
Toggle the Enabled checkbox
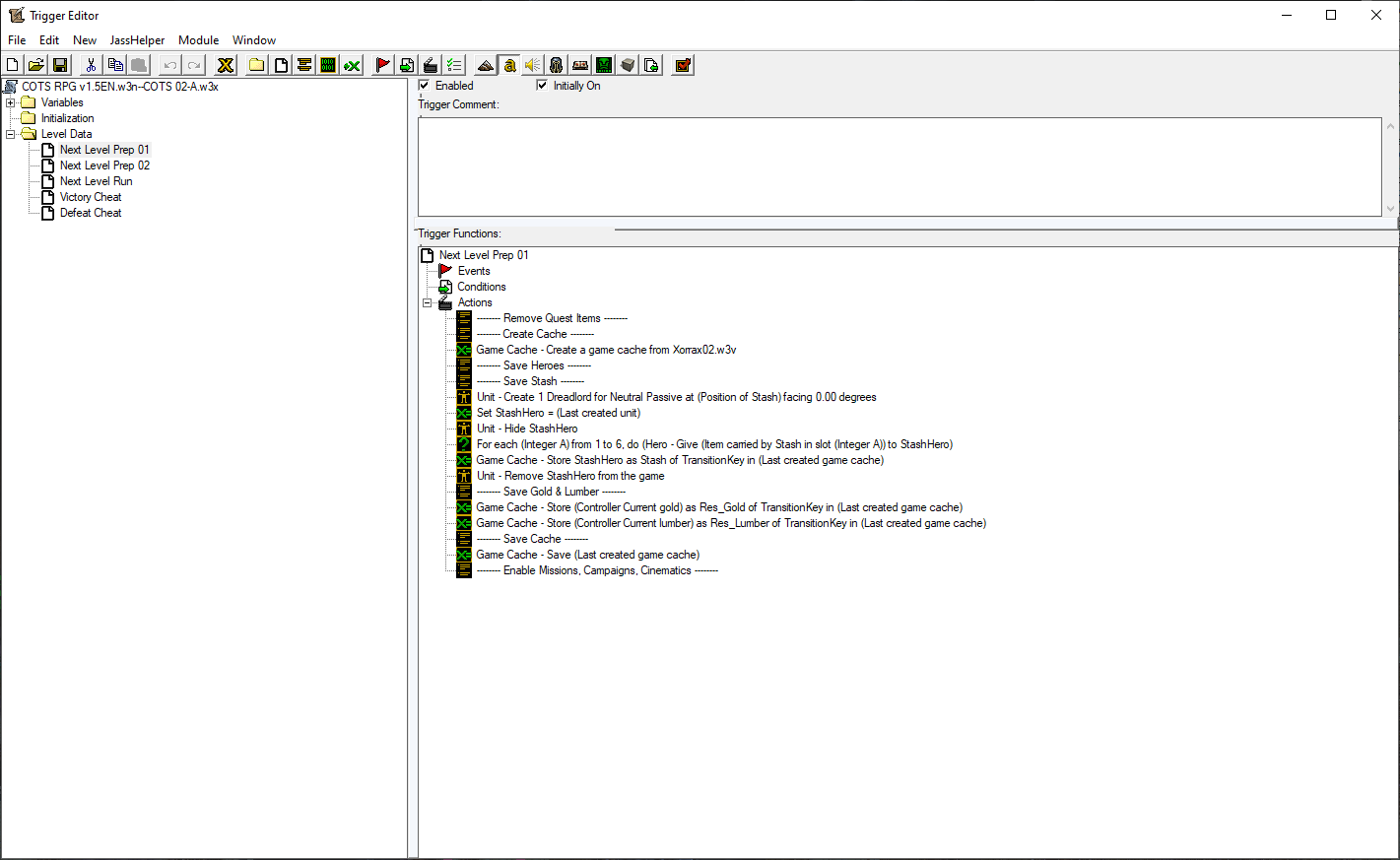coord(425,86)
